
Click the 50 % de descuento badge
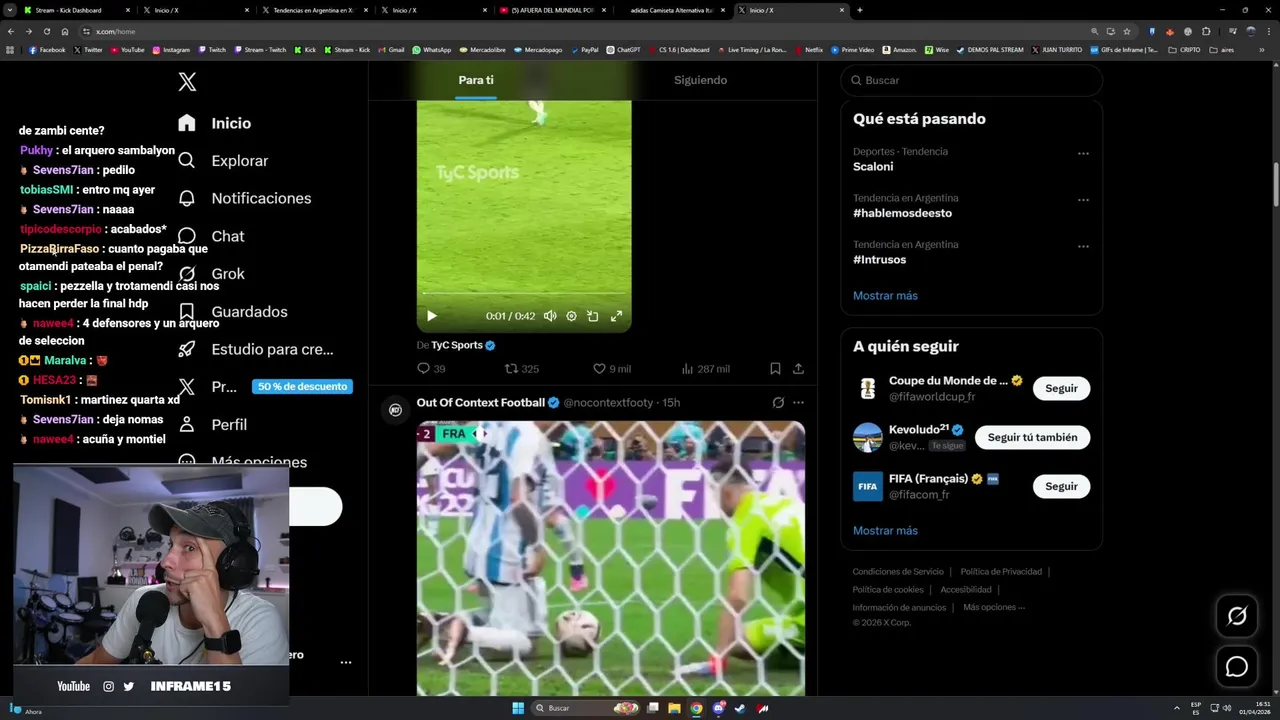tap(302, 387)
